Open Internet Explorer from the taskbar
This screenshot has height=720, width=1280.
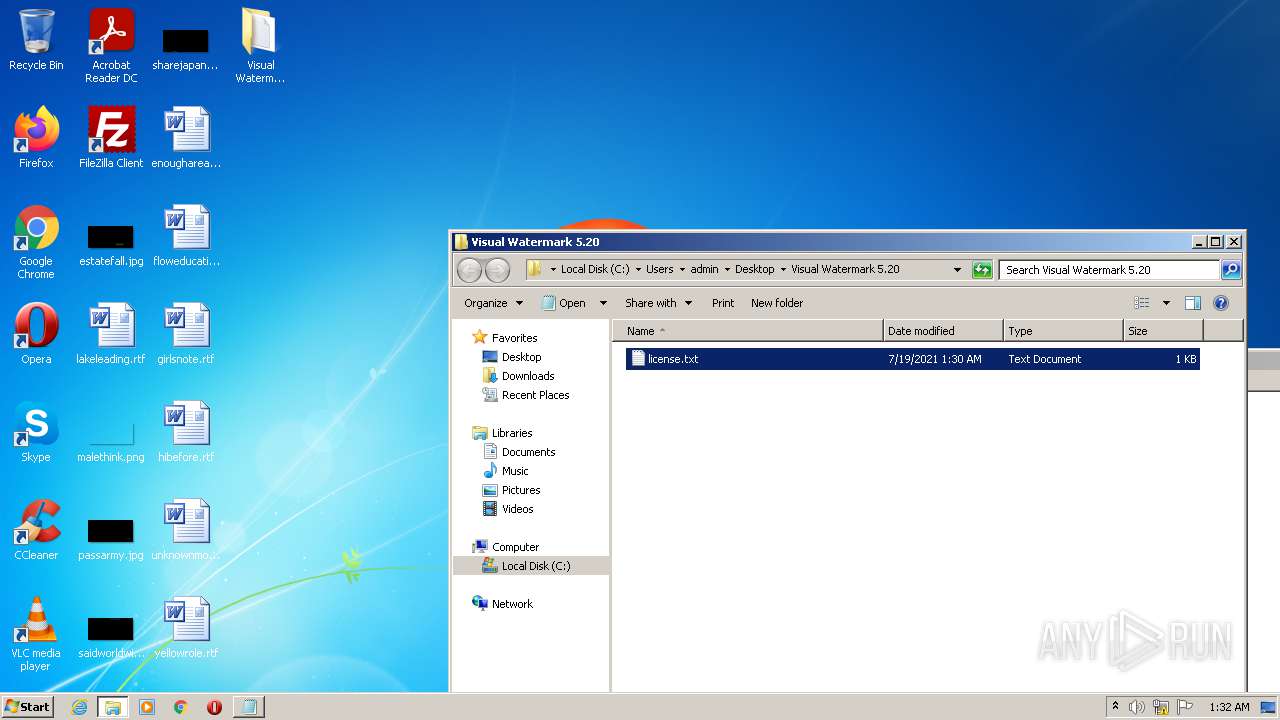79,707
